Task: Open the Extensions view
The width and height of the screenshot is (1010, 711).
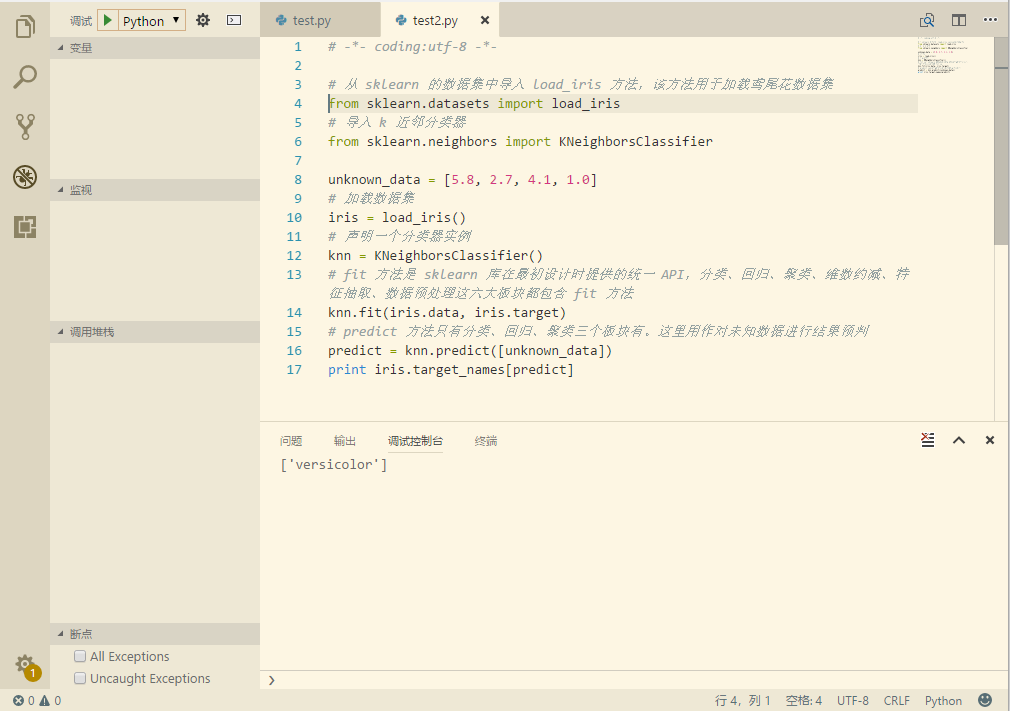Action: pyautogui.click(x=24, y=227)
